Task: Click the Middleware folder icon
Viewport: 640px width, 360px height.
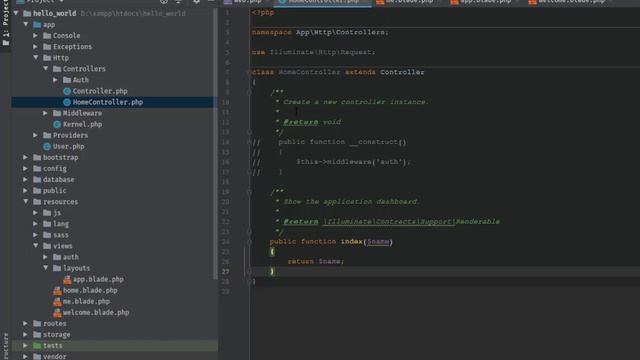Action: [x=57, y=113]
